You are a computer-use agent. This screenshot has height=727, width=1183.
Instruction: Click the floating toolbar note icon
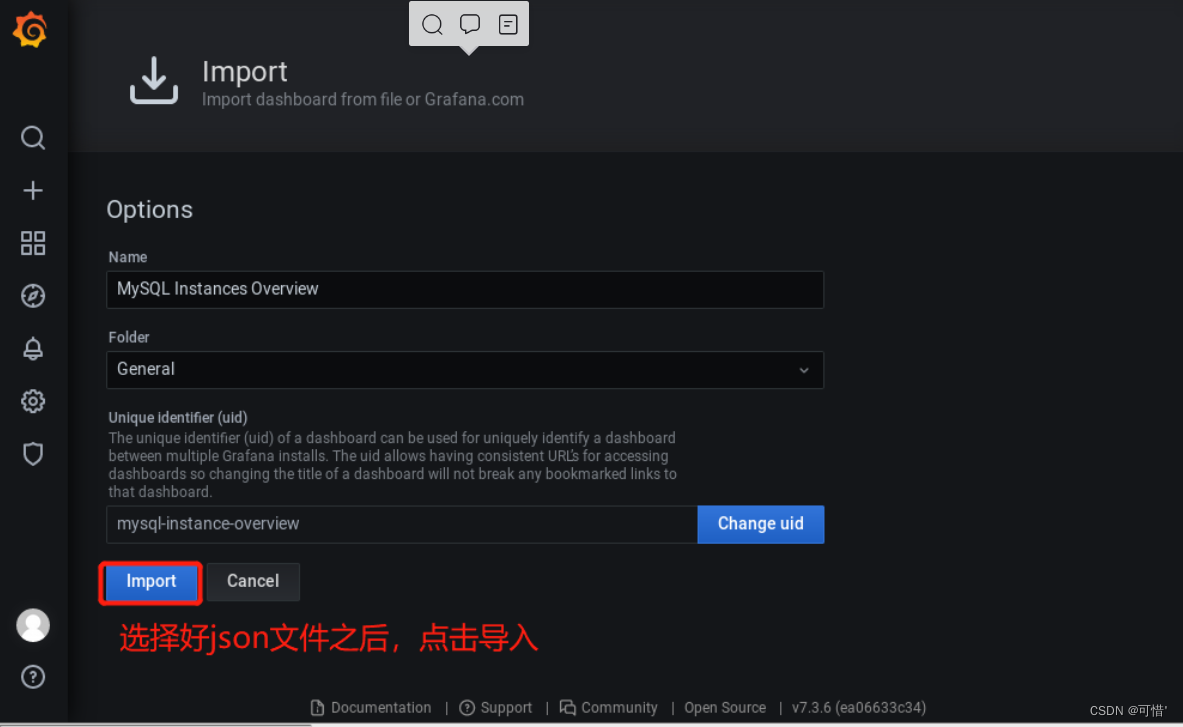click(509, 24)
